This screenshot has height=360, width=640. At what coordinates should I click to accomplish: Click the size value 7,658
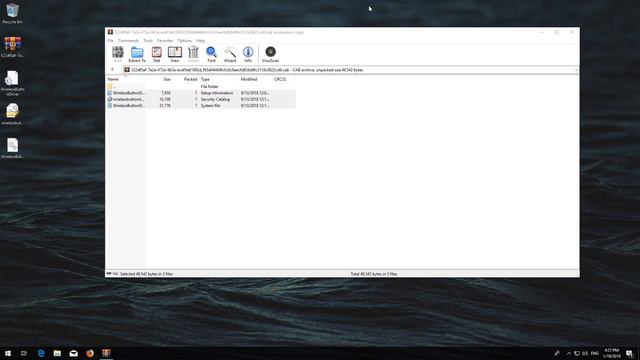point(166,93)
